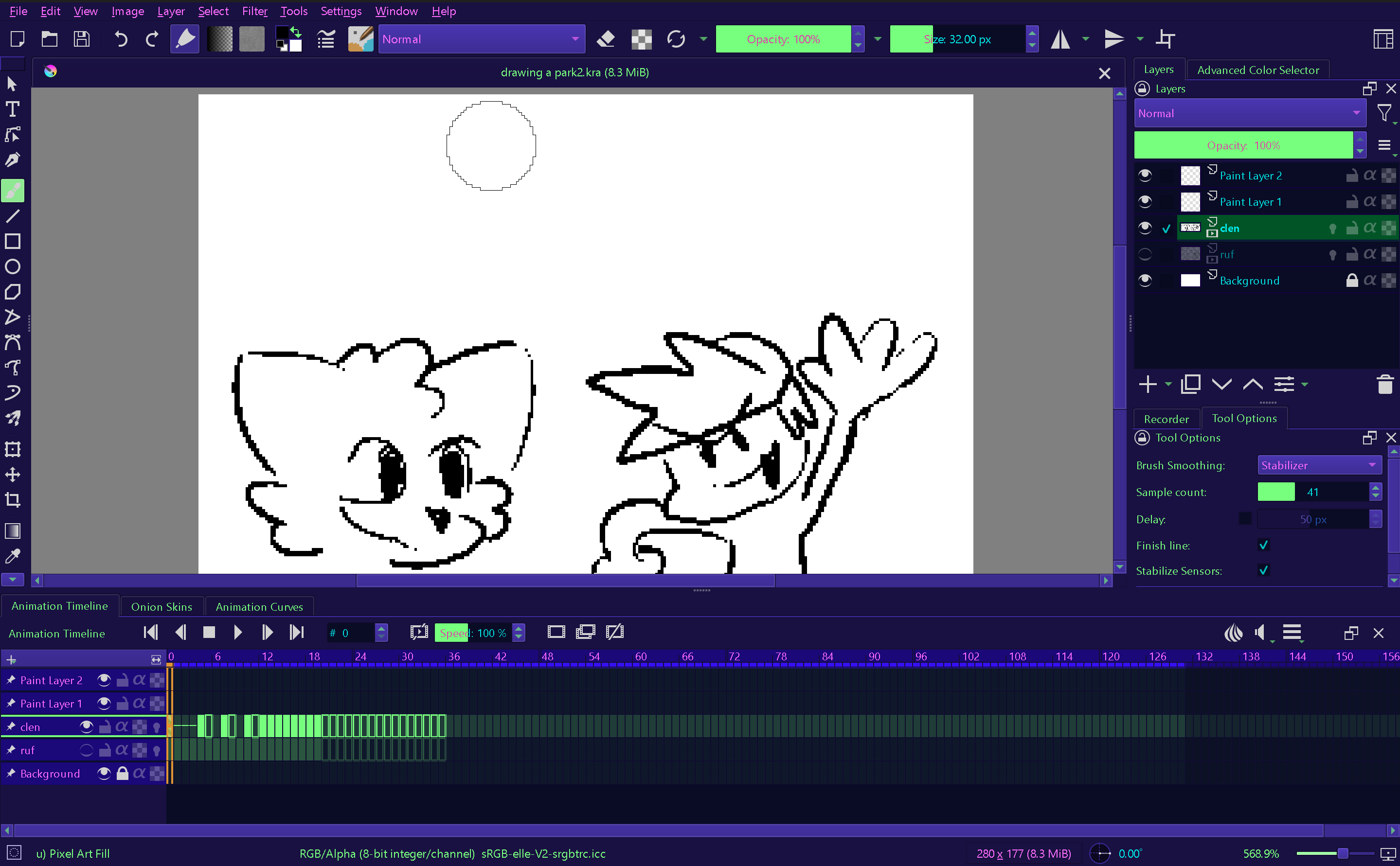Viewport: 1400px width, 866px height.
Task: Switch to the Onion Skins tab
Action: coord(162,606)
